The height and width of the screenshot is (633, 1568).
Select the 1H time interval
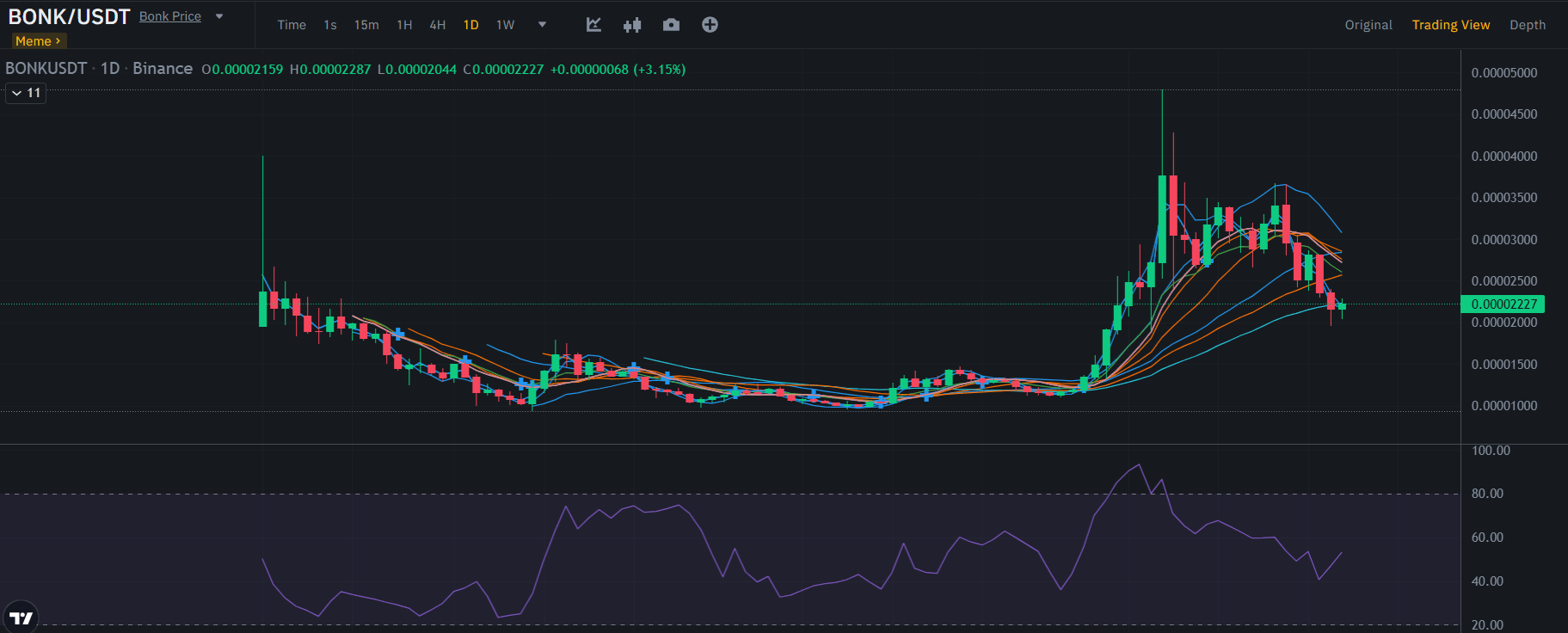(x=404, y=25)
